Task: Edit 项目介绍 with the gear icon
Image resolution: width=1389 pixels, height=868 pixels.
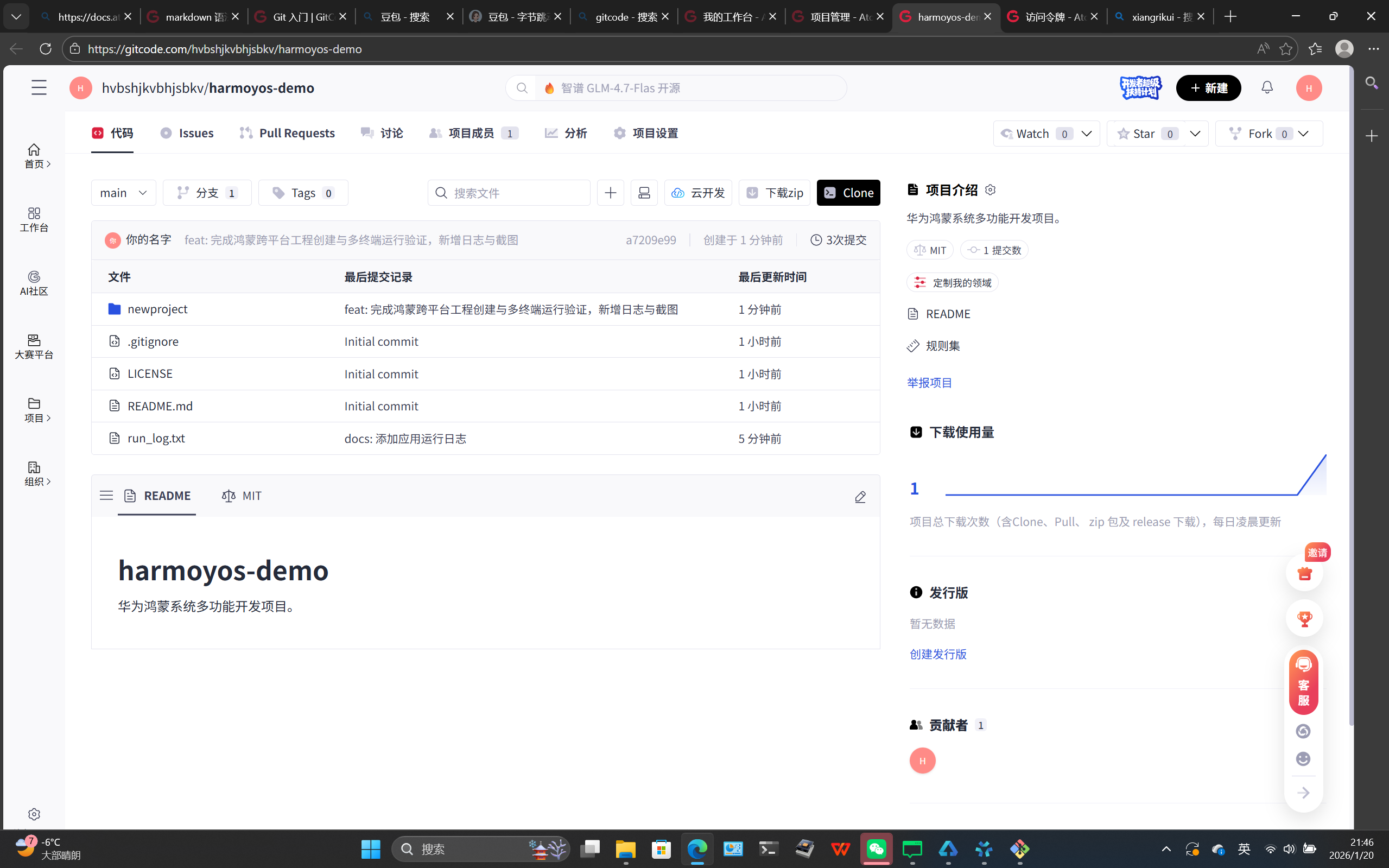Action: (990, 189)
